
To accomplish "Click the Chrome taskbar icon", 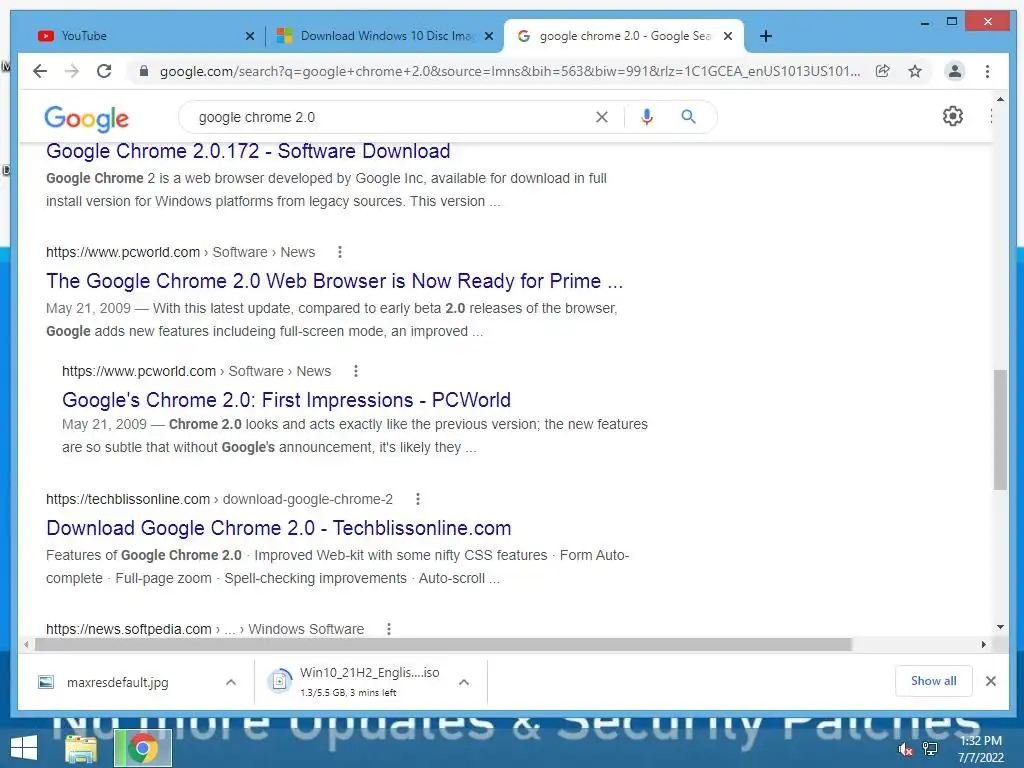I will click(142, 748).
